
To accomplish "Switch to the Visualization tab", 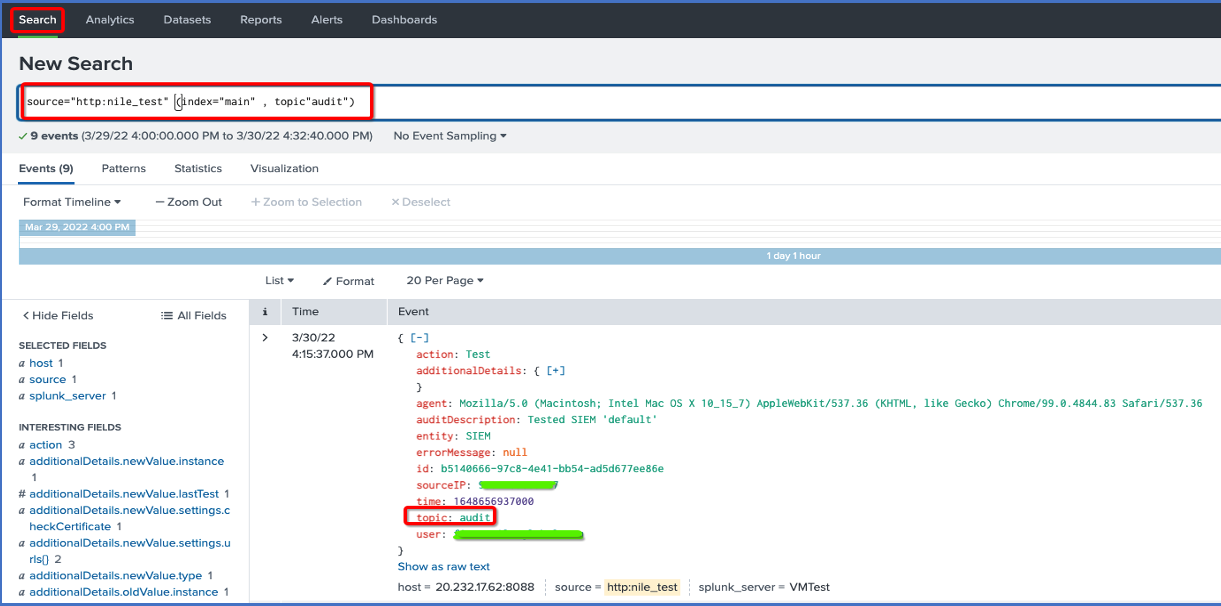I will pos(284,169).
